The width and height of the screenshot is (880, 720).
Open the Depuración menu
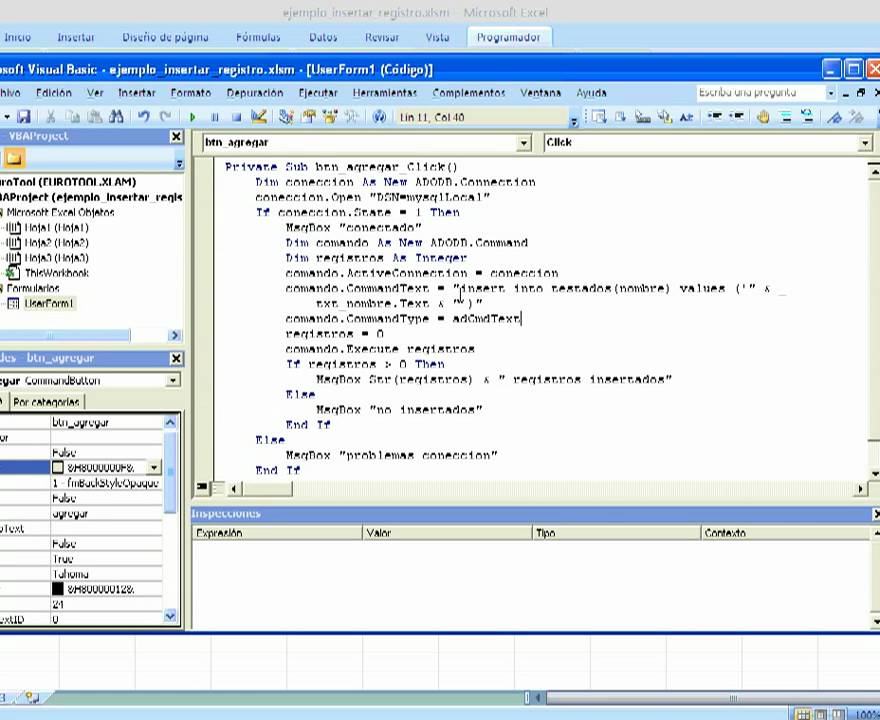(x=254, y=93)
